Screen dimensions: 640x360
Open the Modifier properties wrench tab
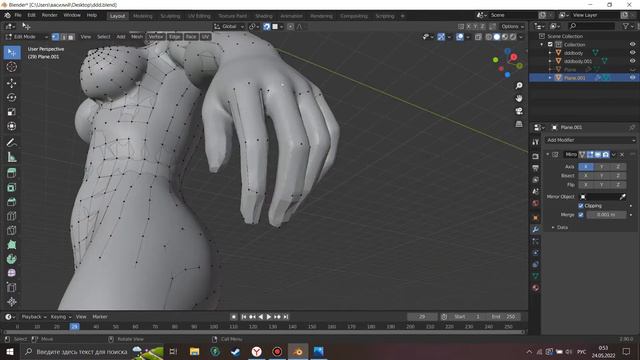(536, 229)
